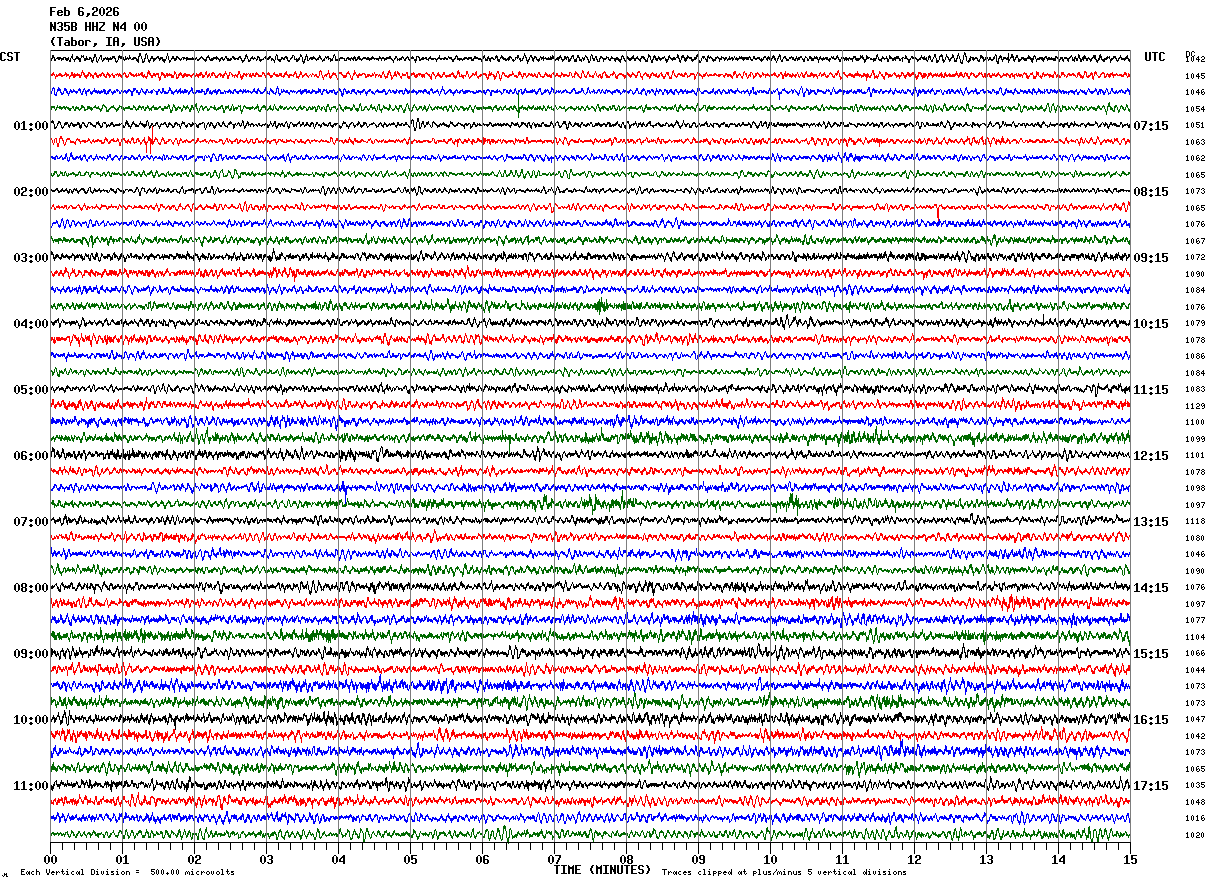The height and width of the screenshot is (886, 1210).
Task: Click the '09:15' UTC time label
Action: pos(1151,258)
